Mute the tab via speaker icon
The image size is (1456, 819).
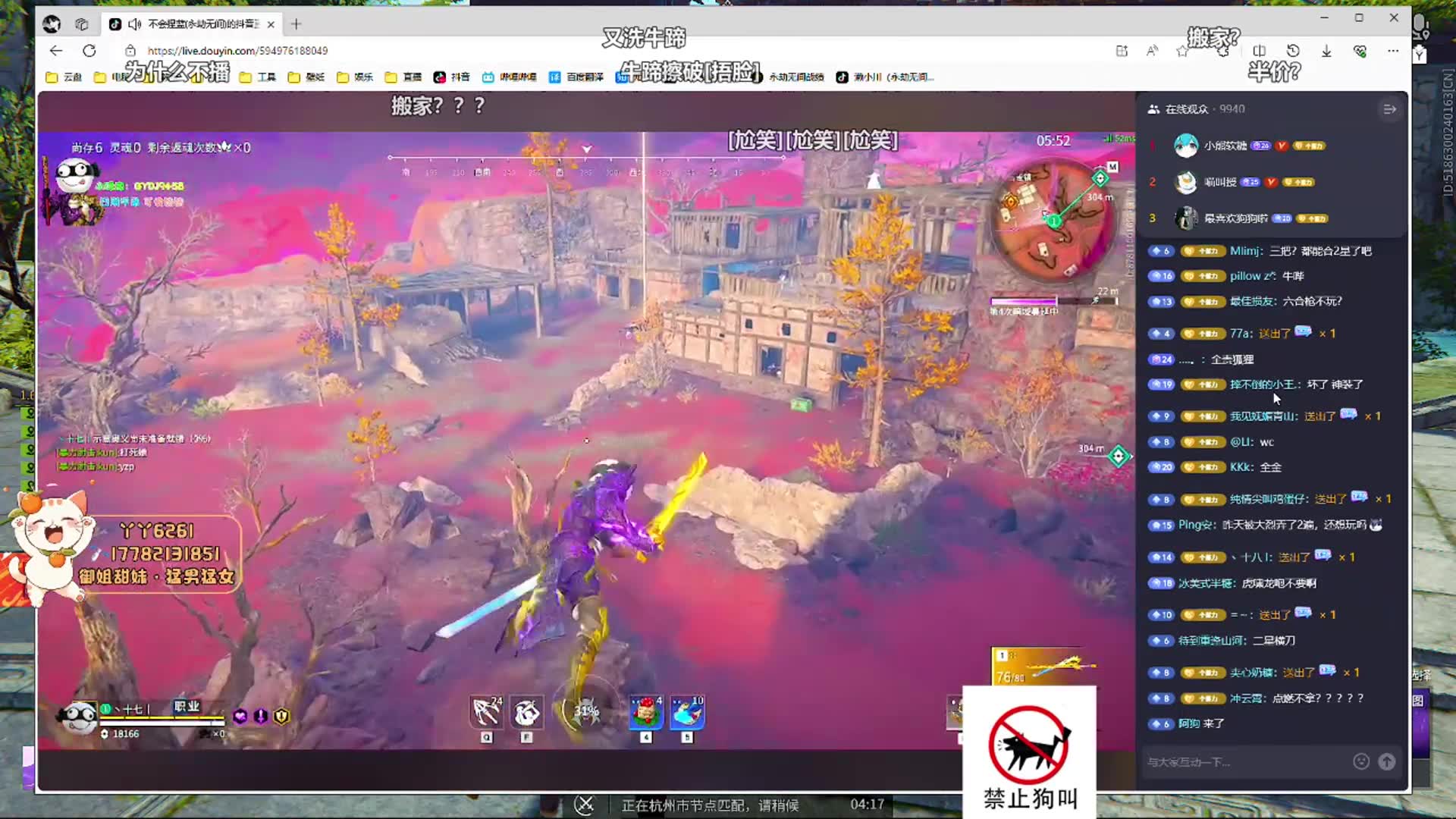[x=134, y=24]
